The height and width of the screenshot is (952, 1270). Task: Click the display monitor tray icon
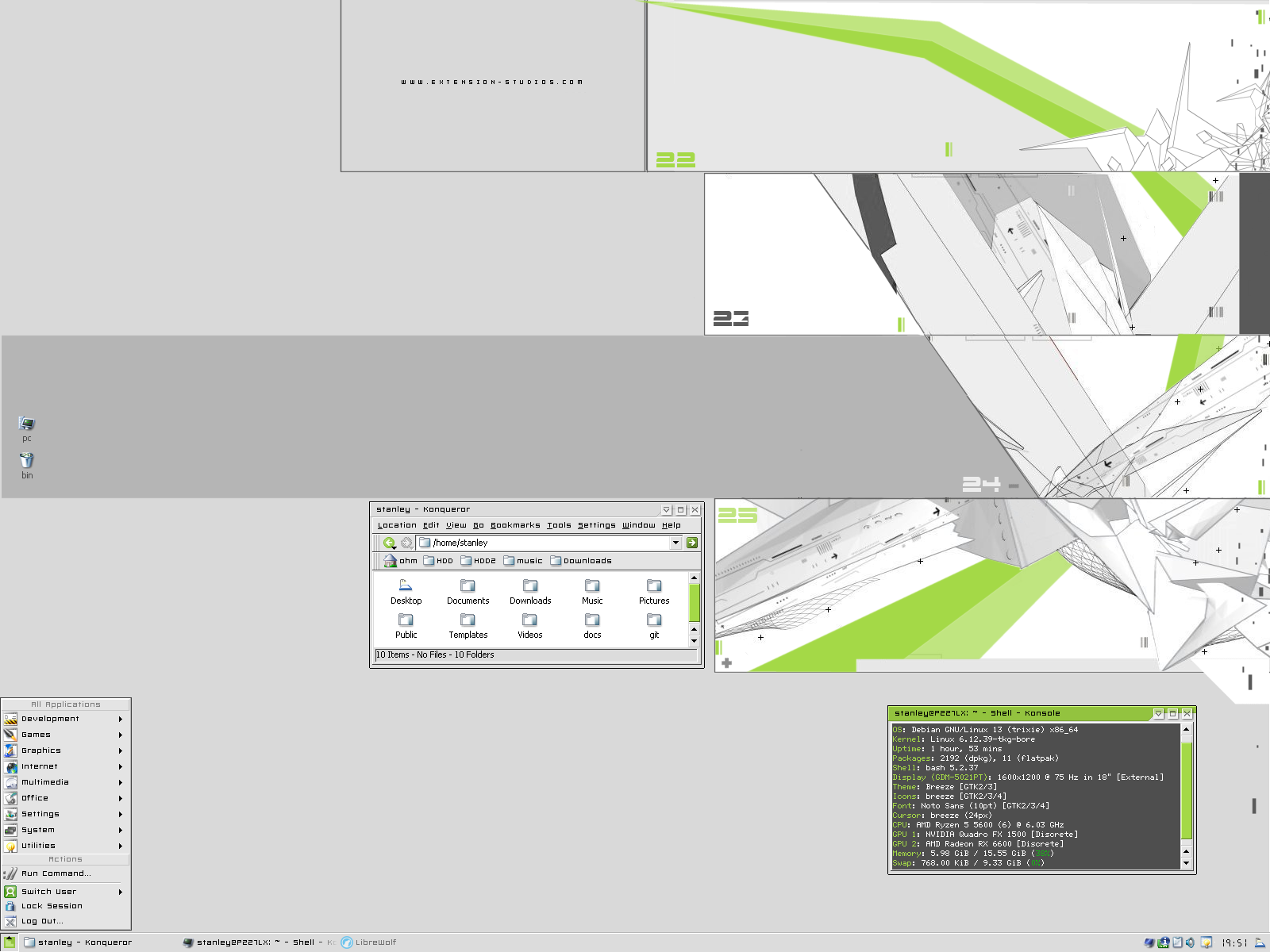pyautogui.click(x=1149, y=942)
